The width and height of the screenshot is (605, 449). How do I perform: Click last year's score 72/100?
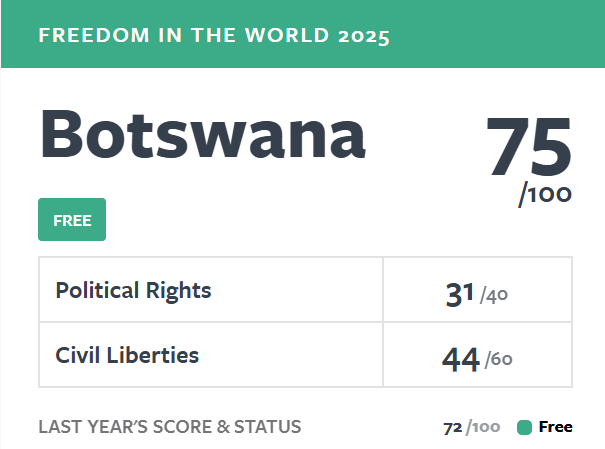click(471, 428)
